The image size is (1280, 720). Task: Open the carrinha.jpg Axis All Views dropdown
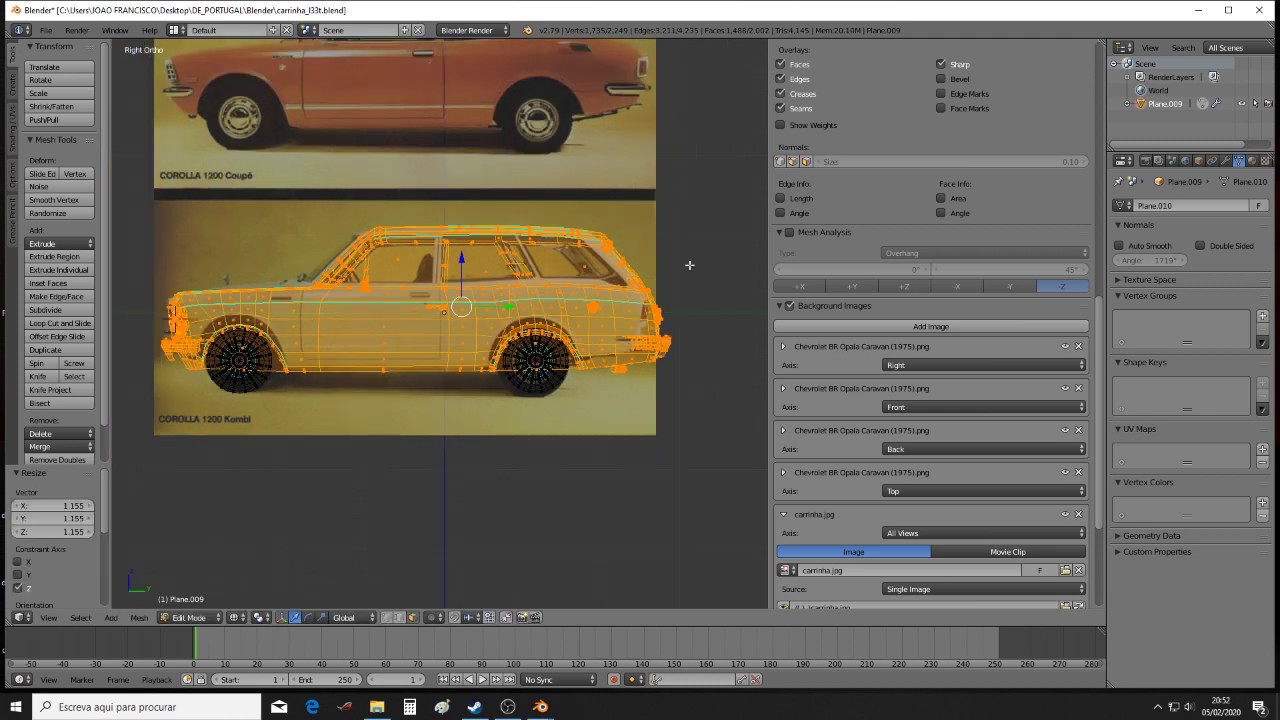(984, 533)
